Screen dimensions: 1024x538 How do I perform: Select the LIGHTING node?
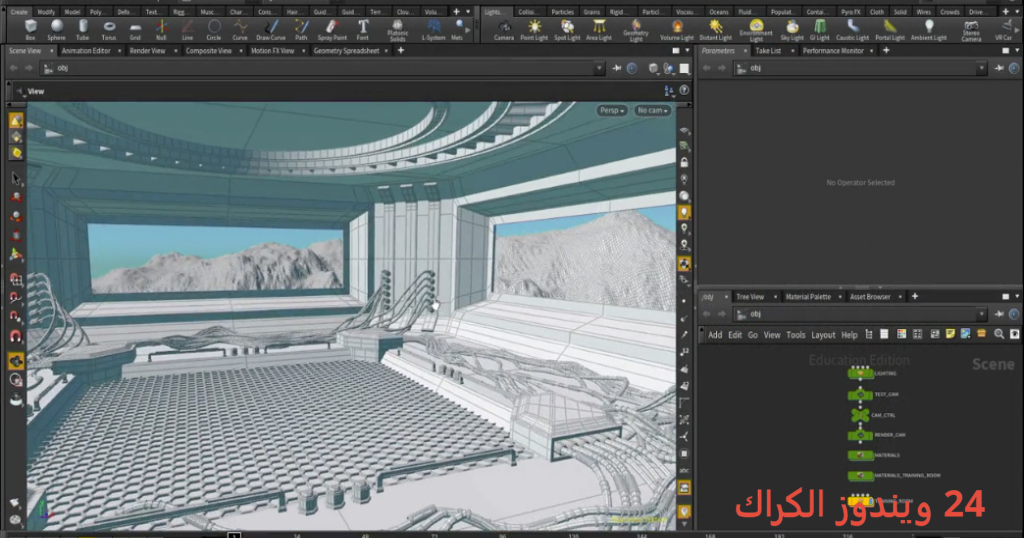[x=860, y=373]
